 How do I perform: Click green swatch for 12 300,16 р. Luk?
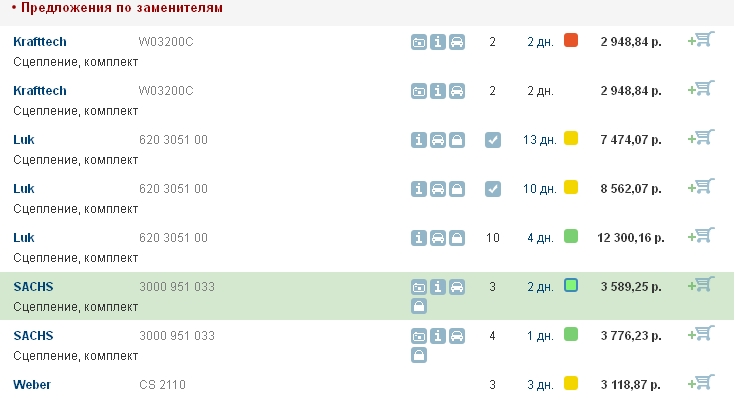[571, 236]
